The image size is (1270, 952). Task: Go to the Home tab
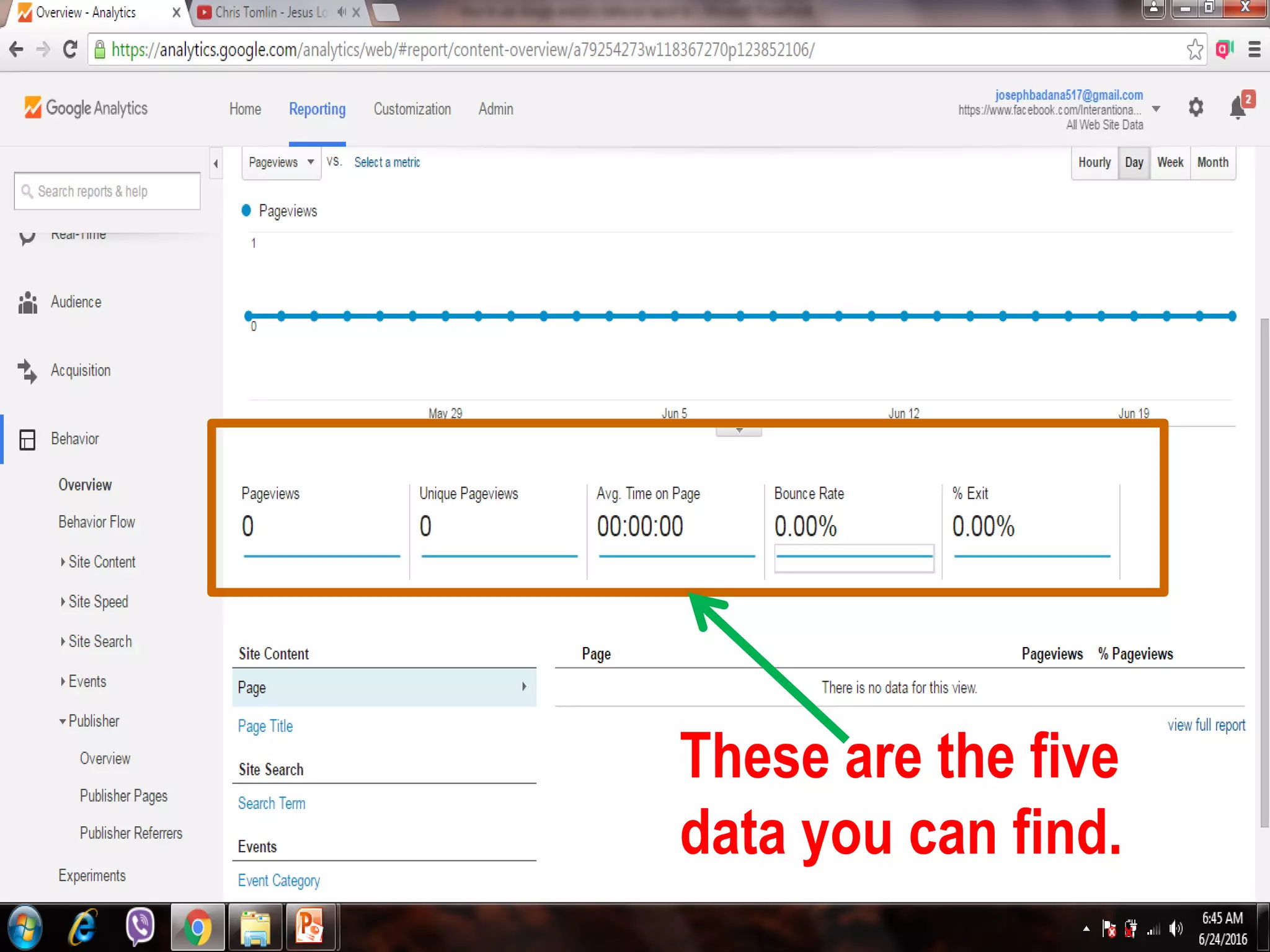click(245, 109)
